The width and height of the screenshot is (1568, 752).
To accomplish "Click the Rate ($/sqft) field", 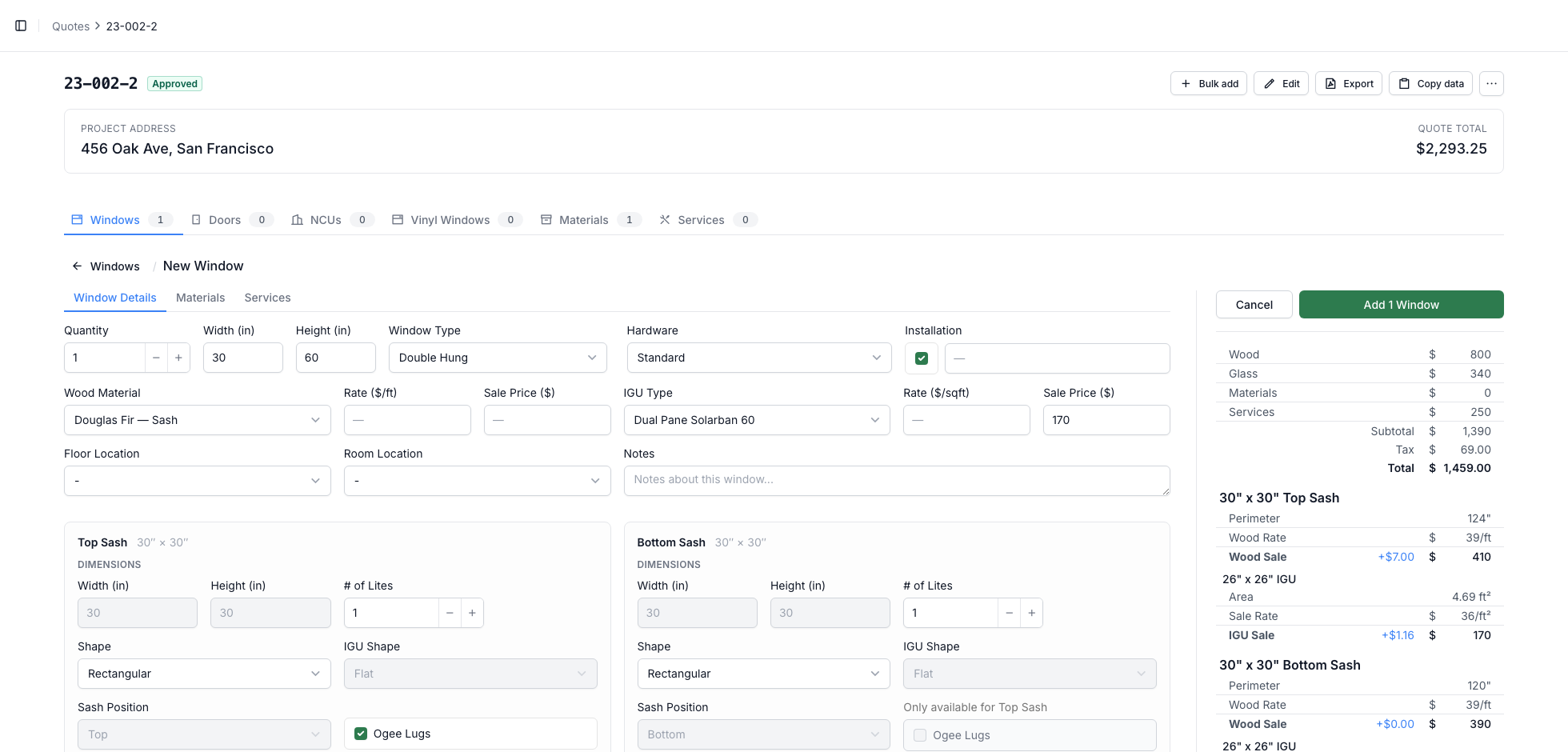I will [966, 420].
